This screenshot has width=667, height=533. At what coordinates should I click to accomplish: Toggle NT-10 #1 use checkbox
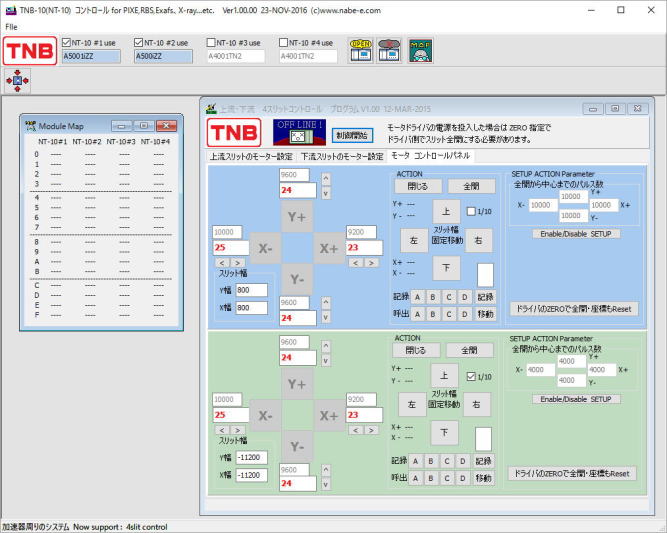tap(66, 43)
